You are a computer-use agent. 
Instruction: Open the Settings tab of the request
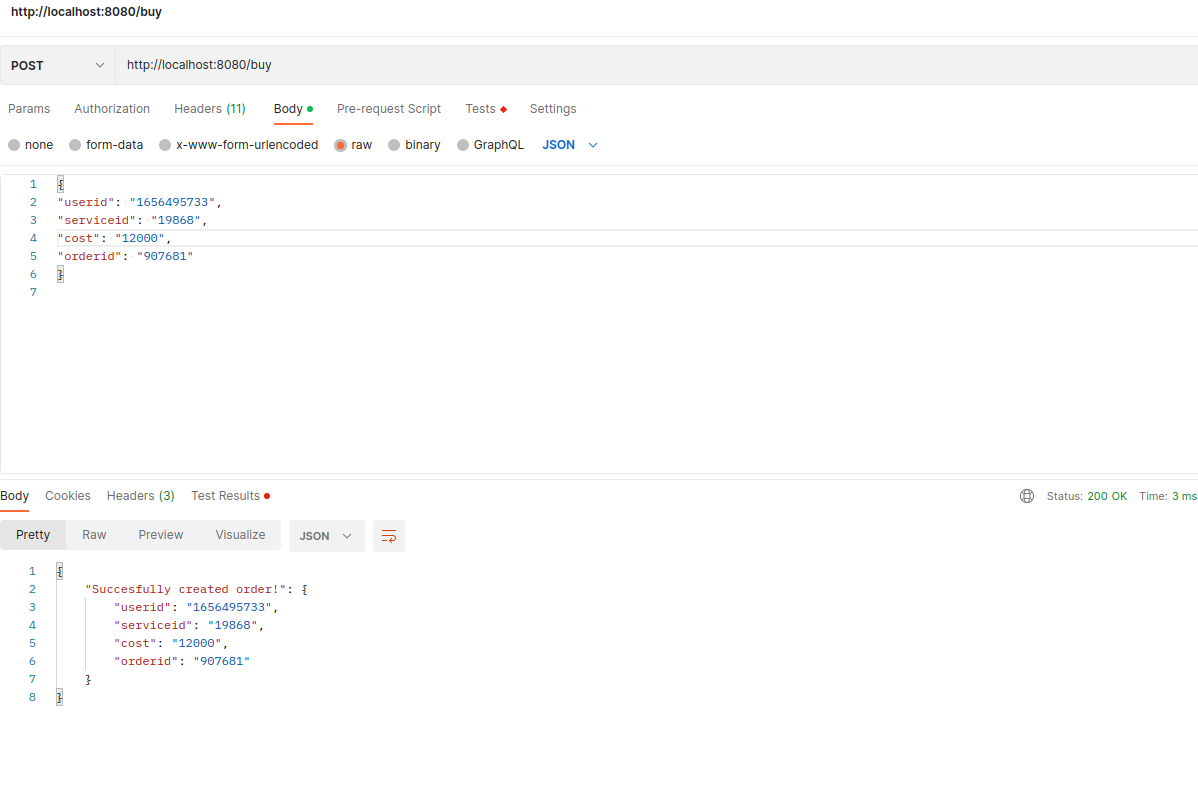[x=552, y=108]
